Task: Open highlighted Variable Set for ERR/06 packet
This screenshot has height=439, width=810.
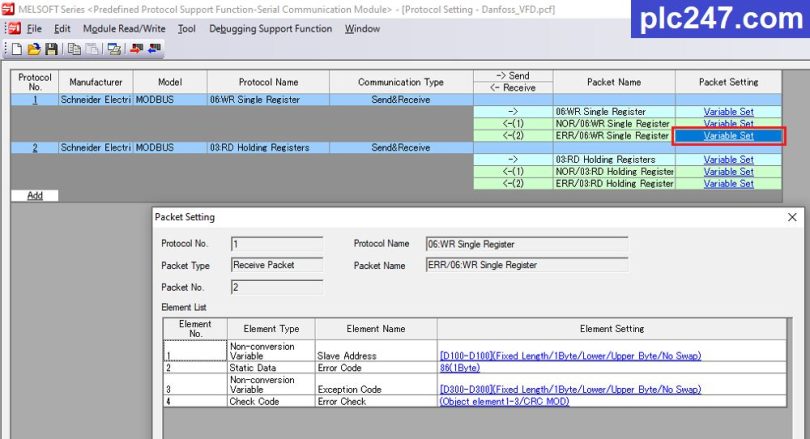Action: click(728, 136)
